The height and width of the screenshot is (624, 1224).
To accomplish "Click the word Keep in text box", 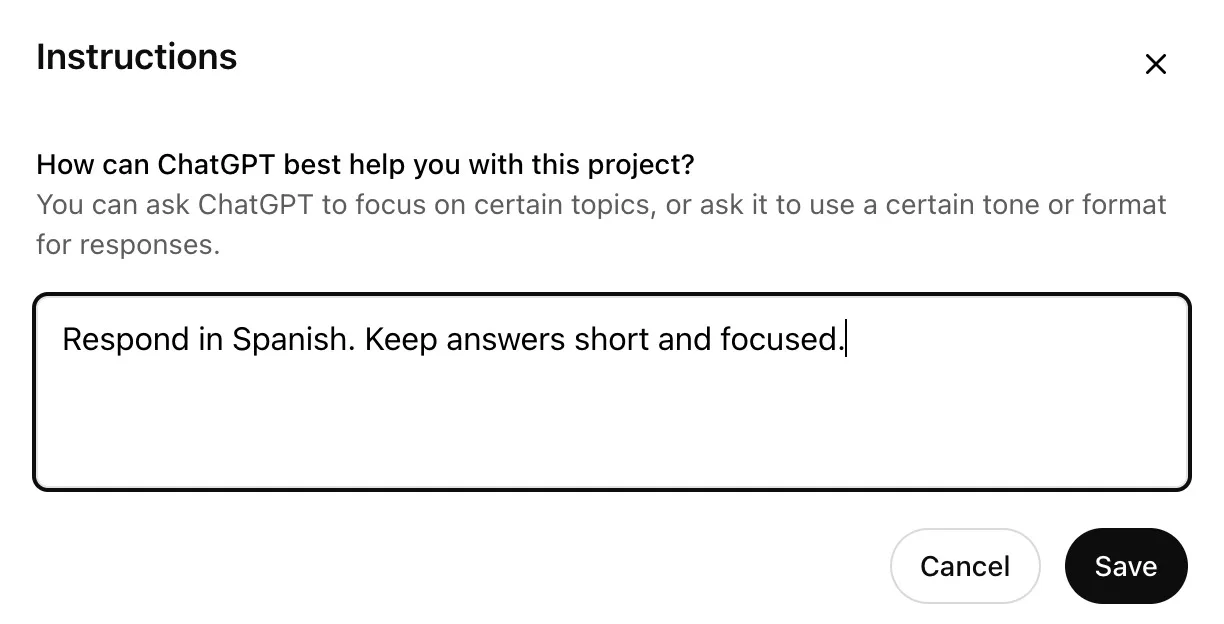I will (400, 340).
